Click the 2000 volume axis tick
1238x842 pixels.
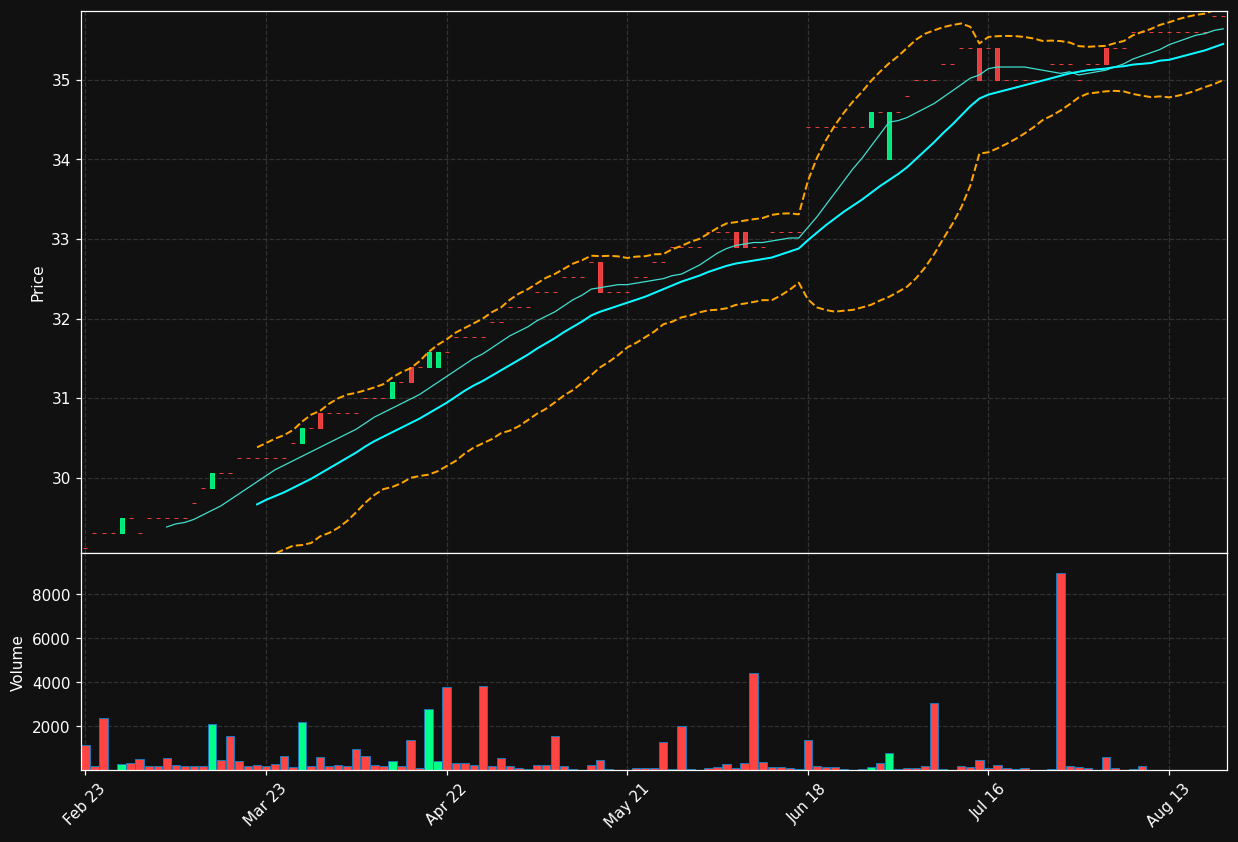click(x=53, y=727)
